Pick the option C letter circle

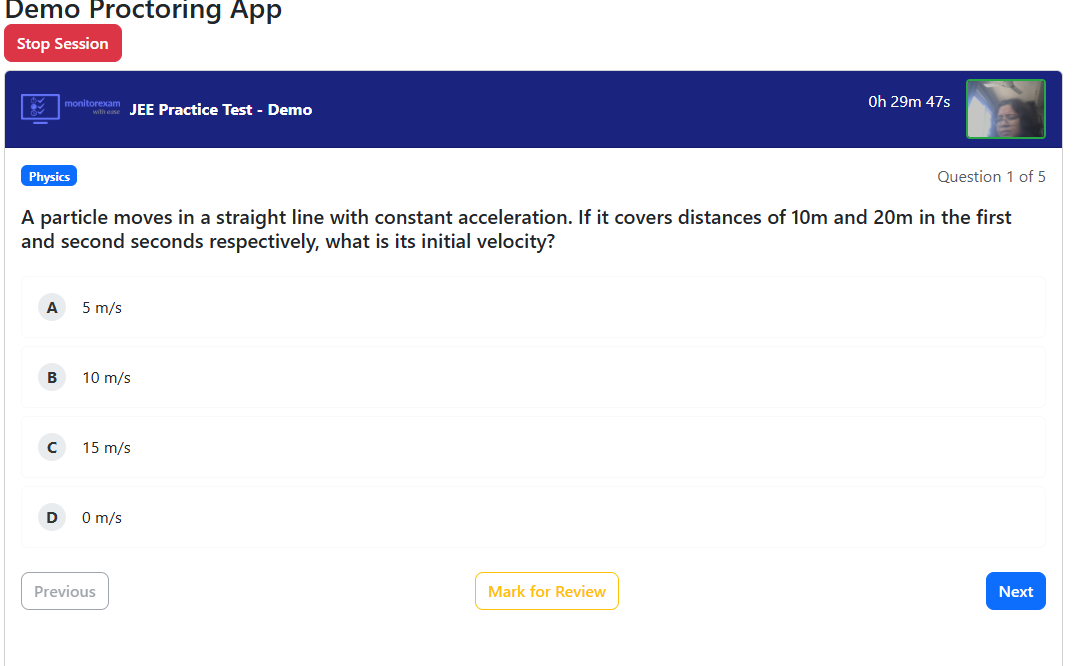pyautogui.click(x=52, y=448)
